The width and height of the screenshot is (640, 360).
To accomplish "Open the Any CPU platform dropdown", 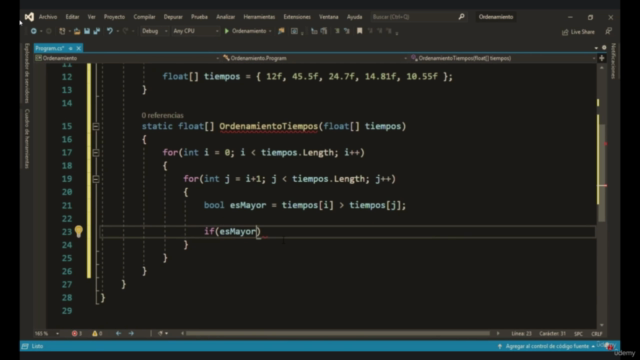I will [x=196, y=31].
